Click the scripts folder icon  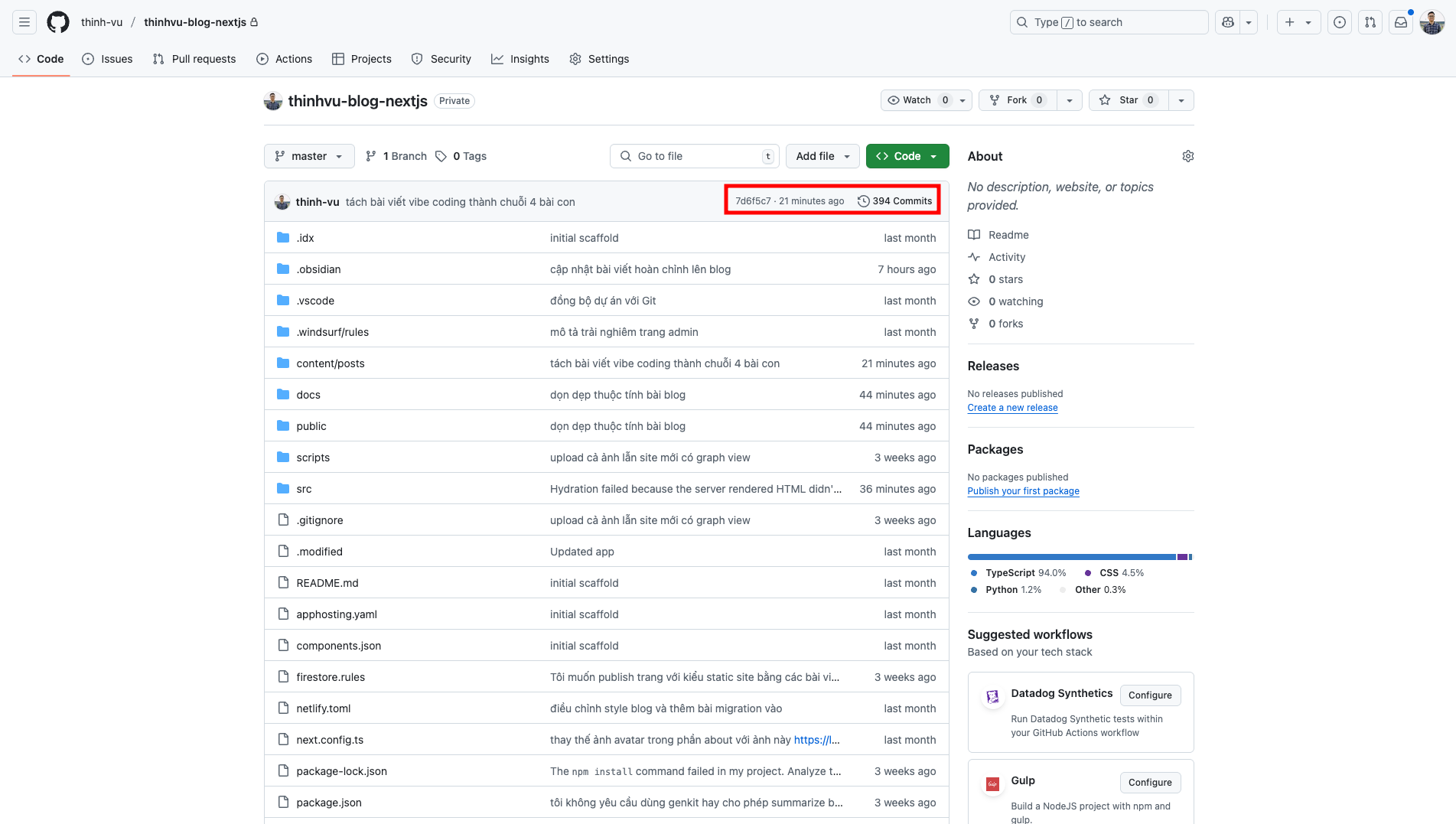[283, 457]
